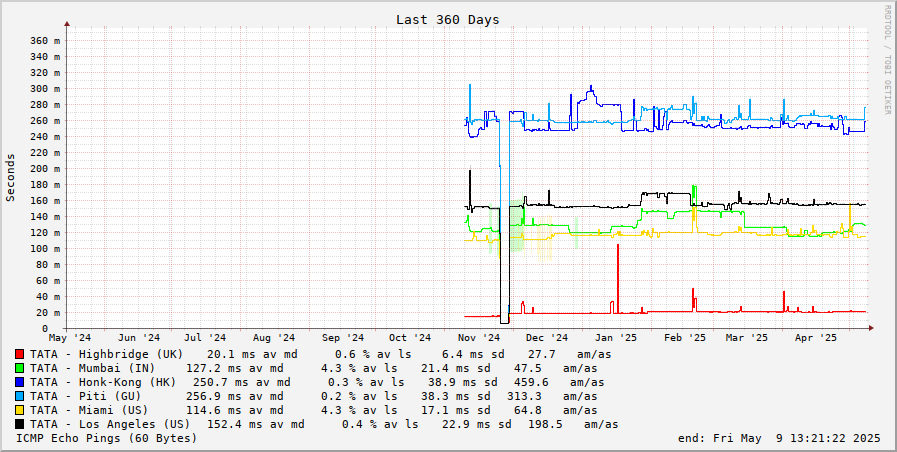
Task: Click the 'Seconds' y-axis label
Action: tap(10, 177)
